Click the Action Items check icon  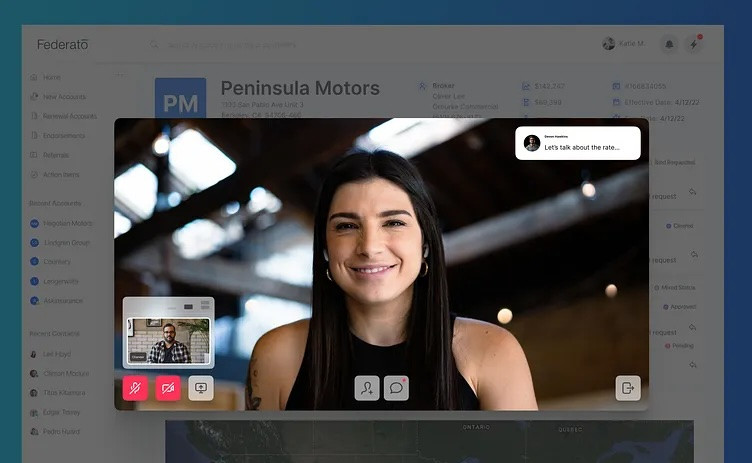click(34, 175)
